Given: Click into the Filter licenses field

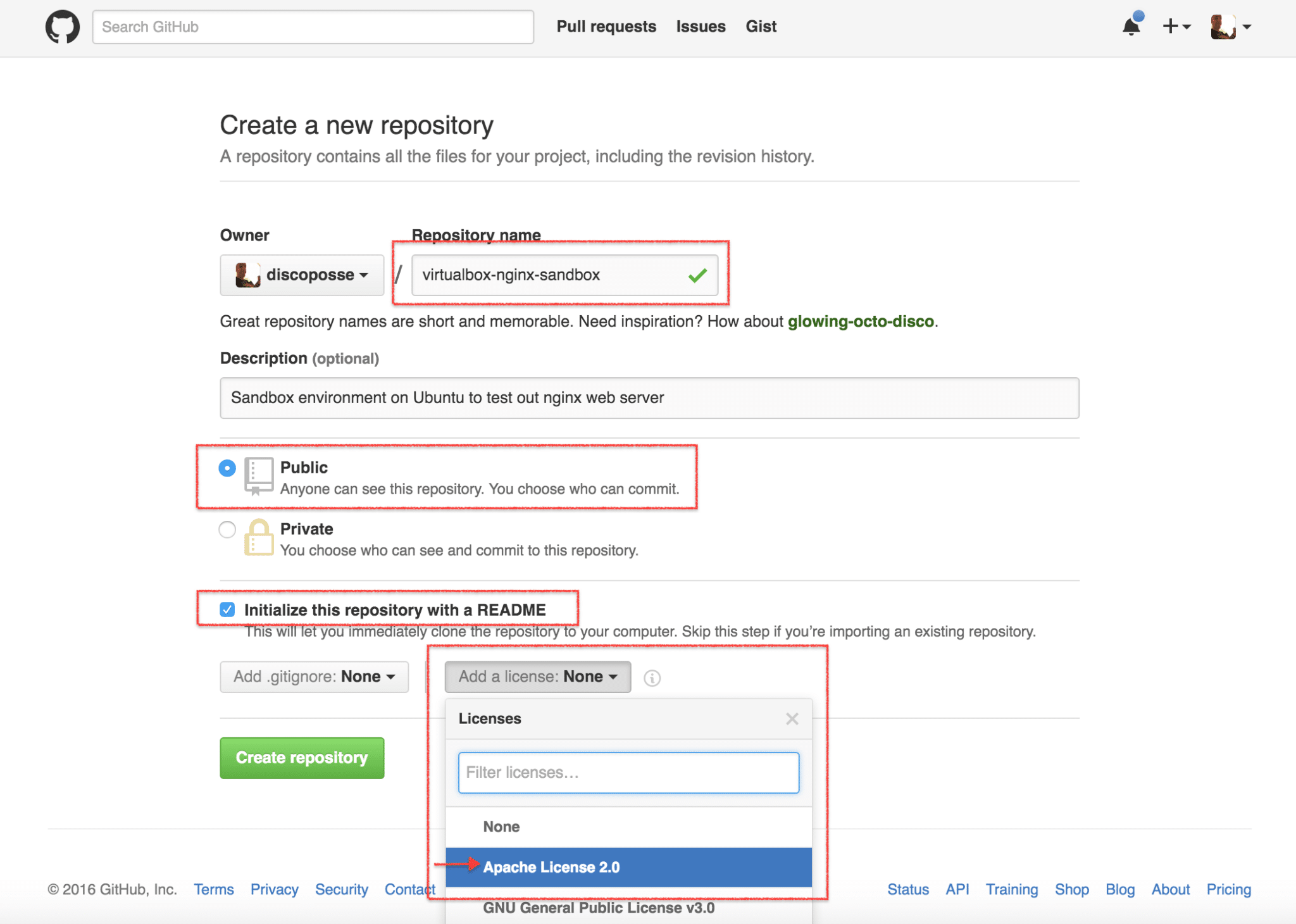Looking at the screenshot, I should click(x=628, y=773).
